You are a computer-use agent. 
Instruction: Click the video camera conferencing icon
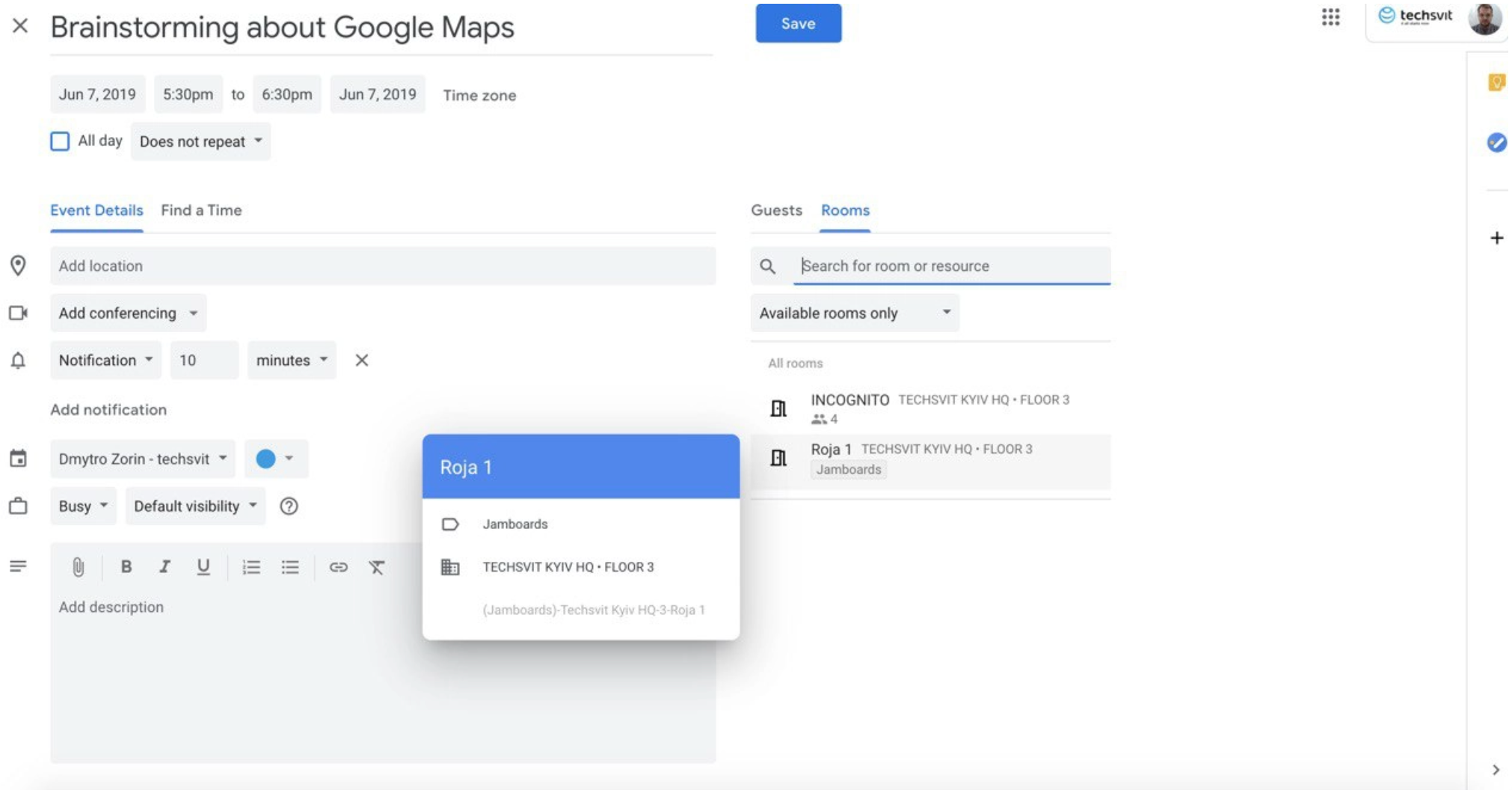click(18, 313)
